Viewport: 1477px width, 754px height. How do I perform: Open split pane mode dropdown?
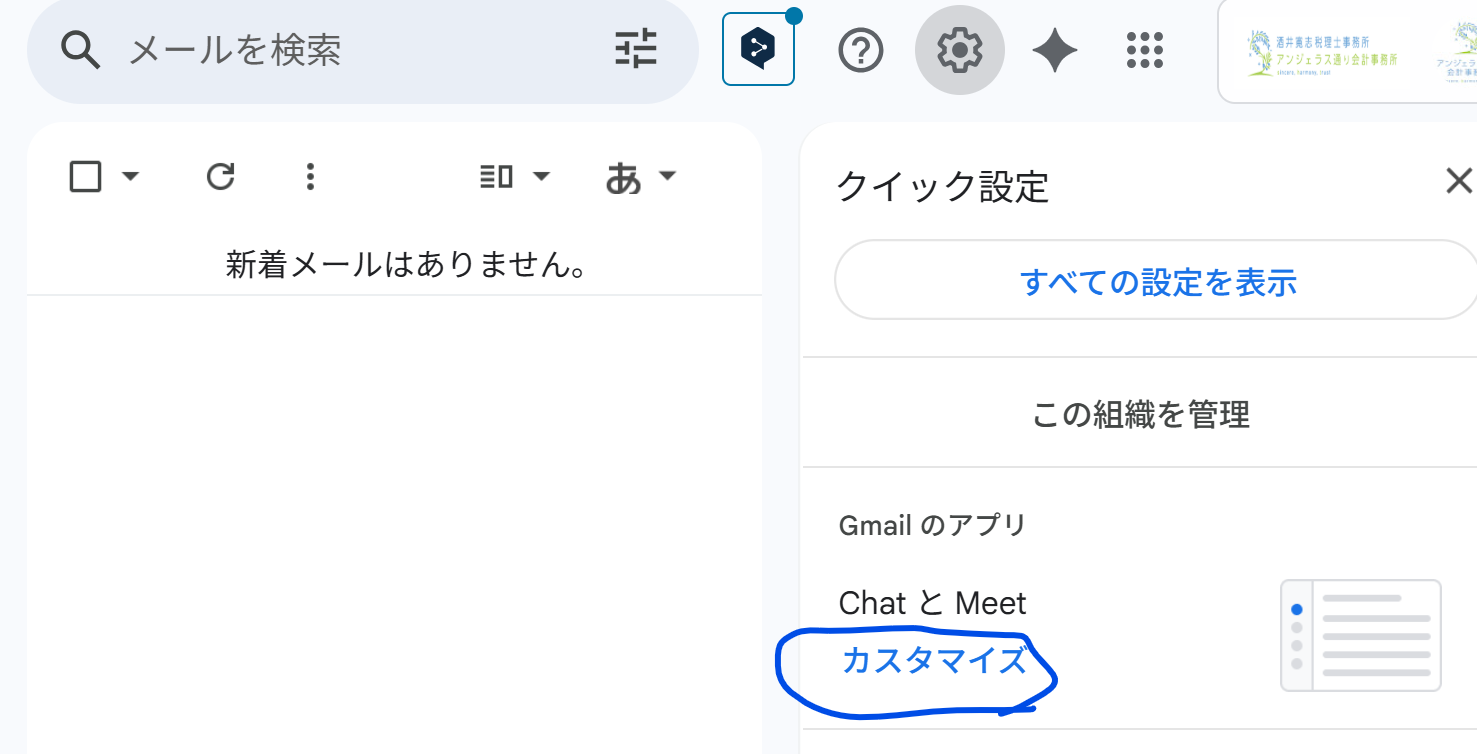tap(515, 177)
